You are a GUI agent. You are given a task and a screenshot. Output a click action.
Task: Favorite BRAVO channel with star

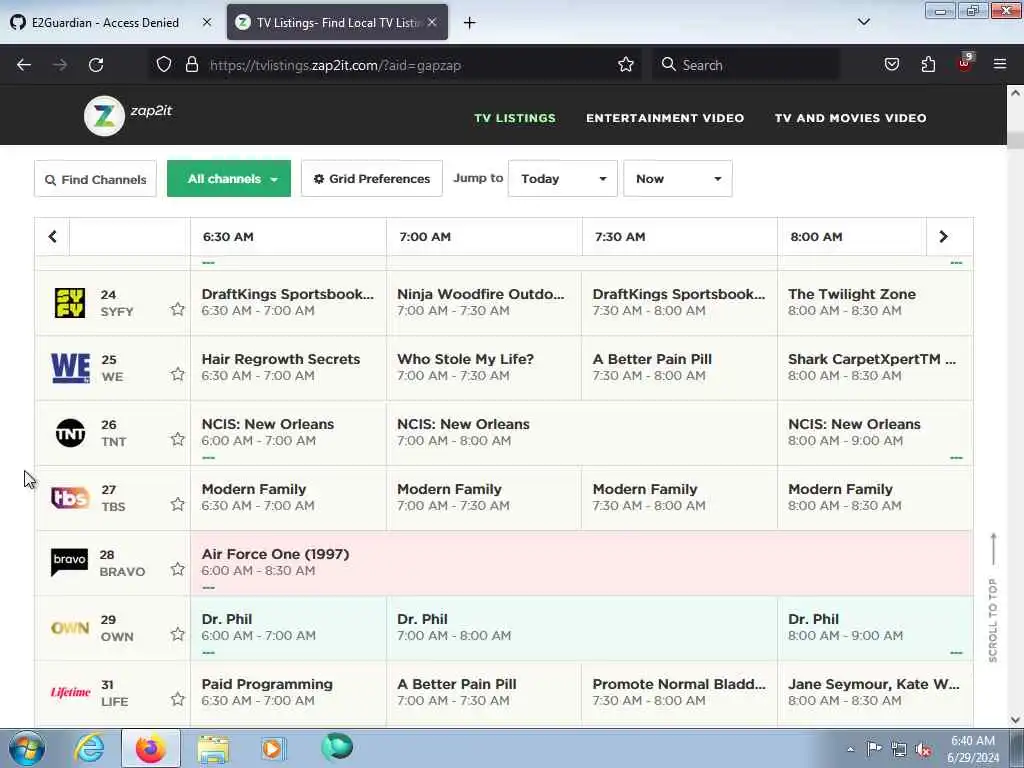click(177, 569)
